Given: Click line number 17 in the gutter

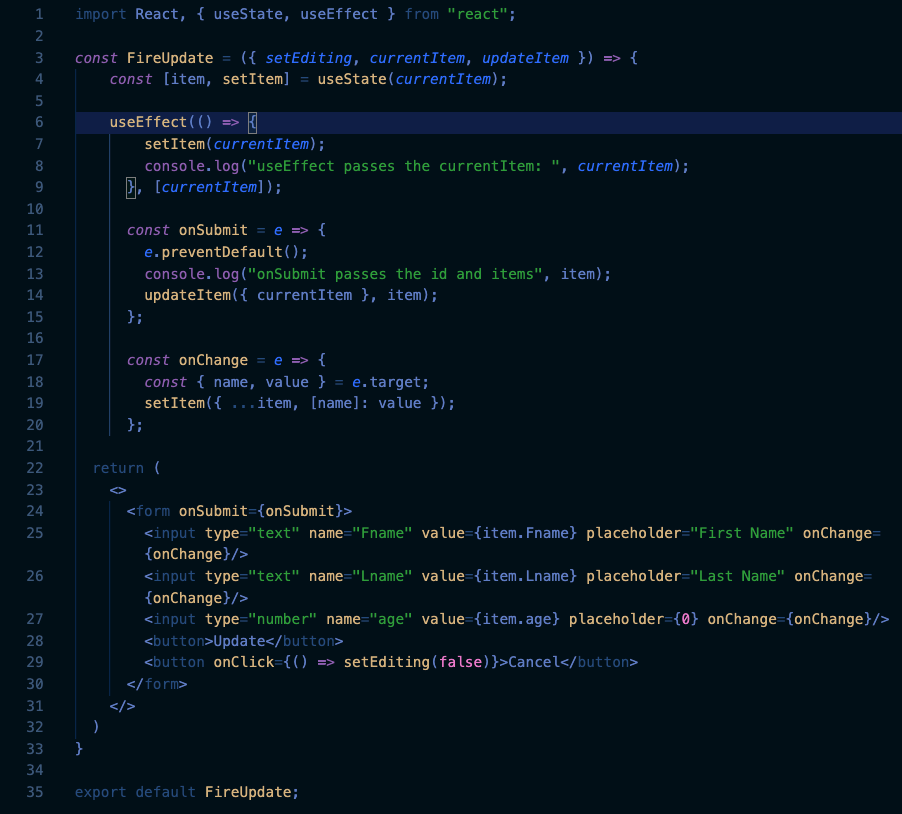Looking at the screenshot, I should tap(35, 360).
